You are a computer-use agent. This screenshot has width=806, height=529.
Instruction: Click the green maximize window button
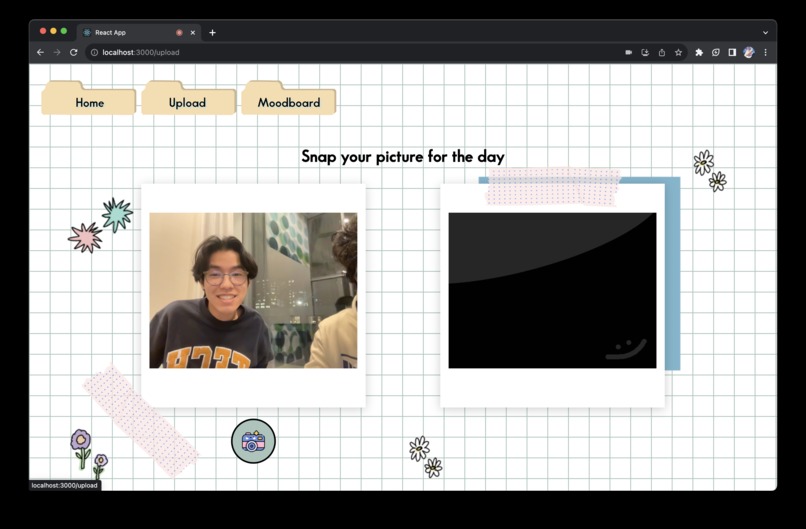[64, 31]
